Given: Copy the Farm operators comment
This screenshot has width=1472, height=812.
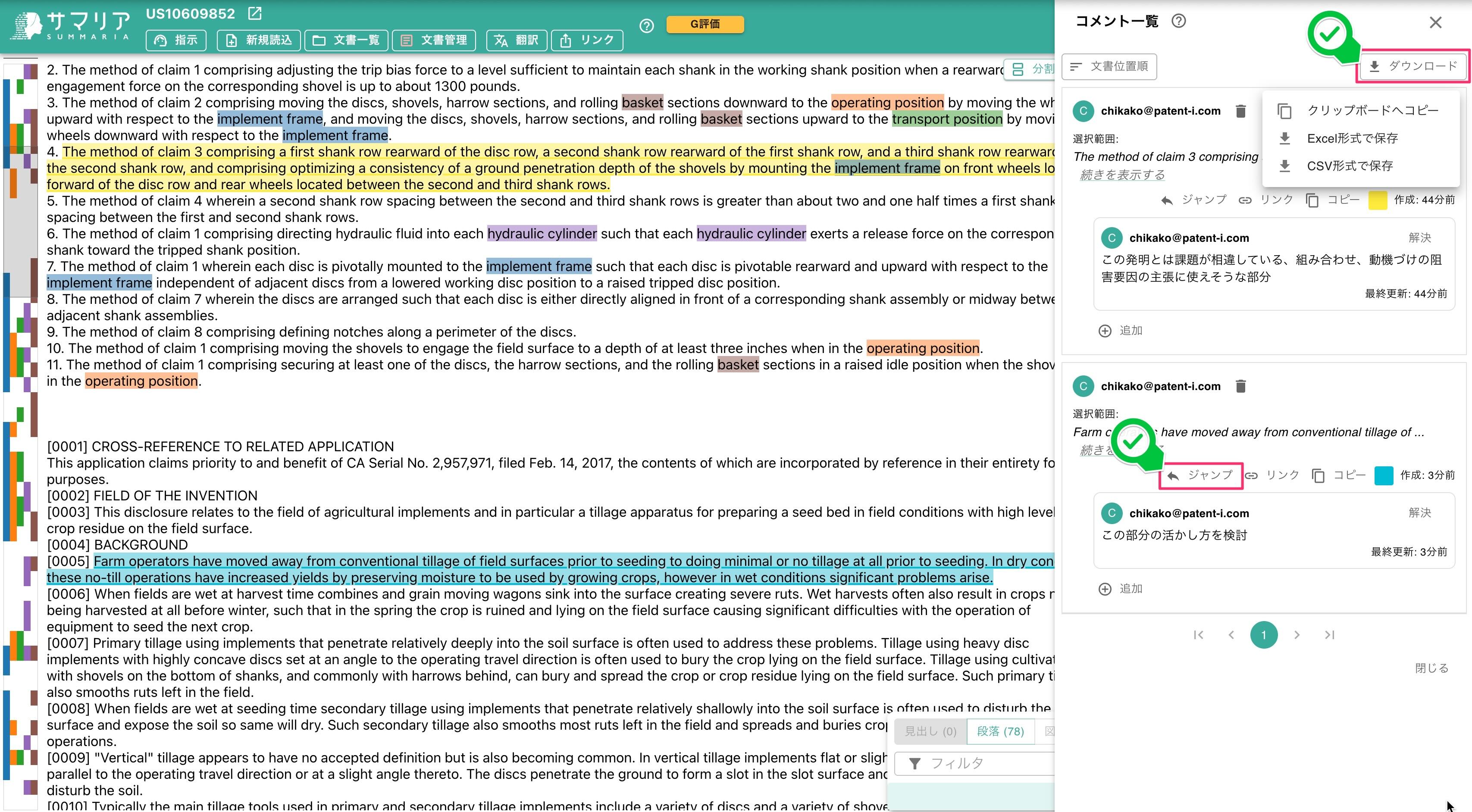Looking at the screenshot, I should (1338, 475).
